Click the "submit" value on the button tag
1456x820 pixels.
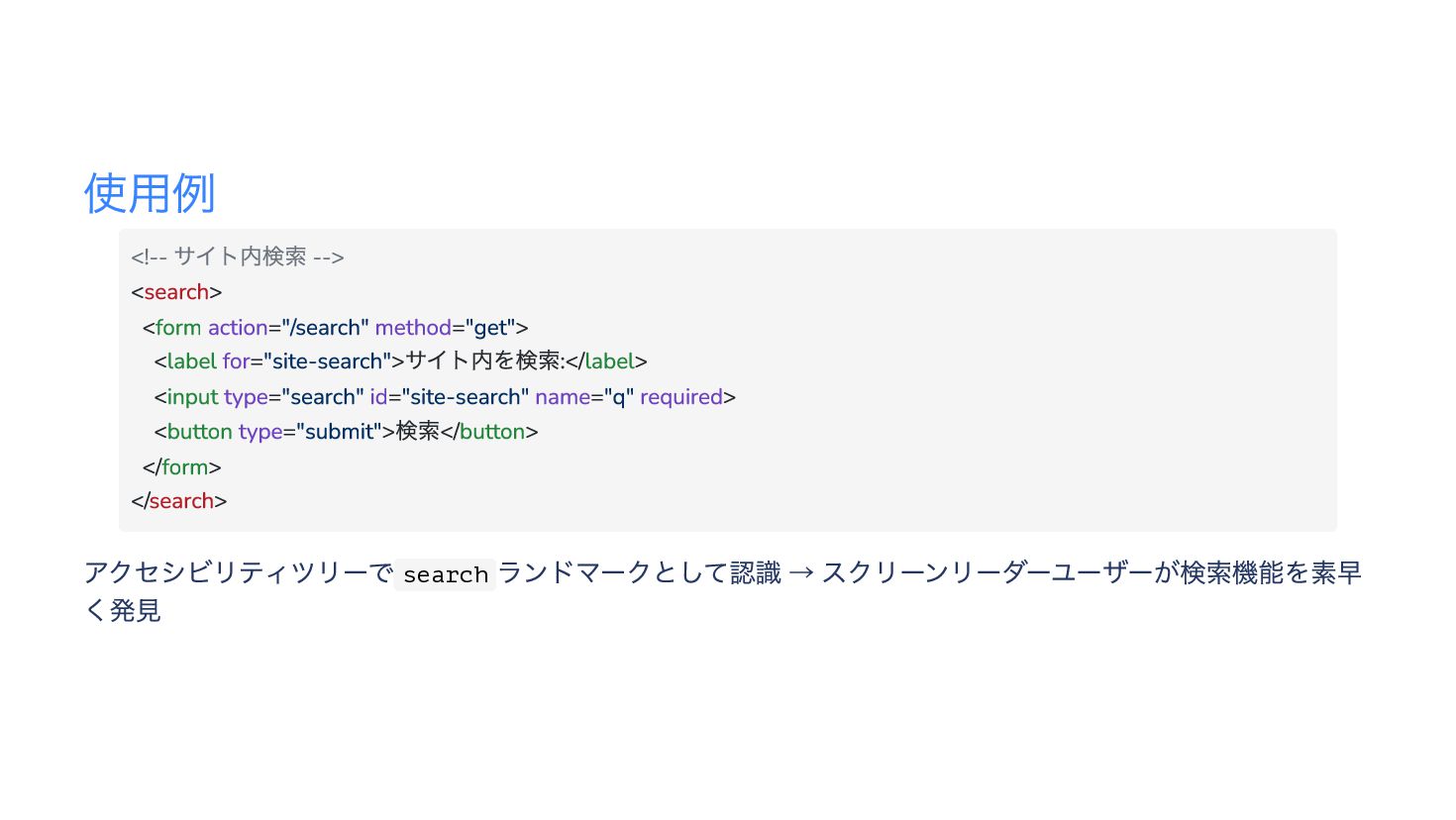pos(339,432)
